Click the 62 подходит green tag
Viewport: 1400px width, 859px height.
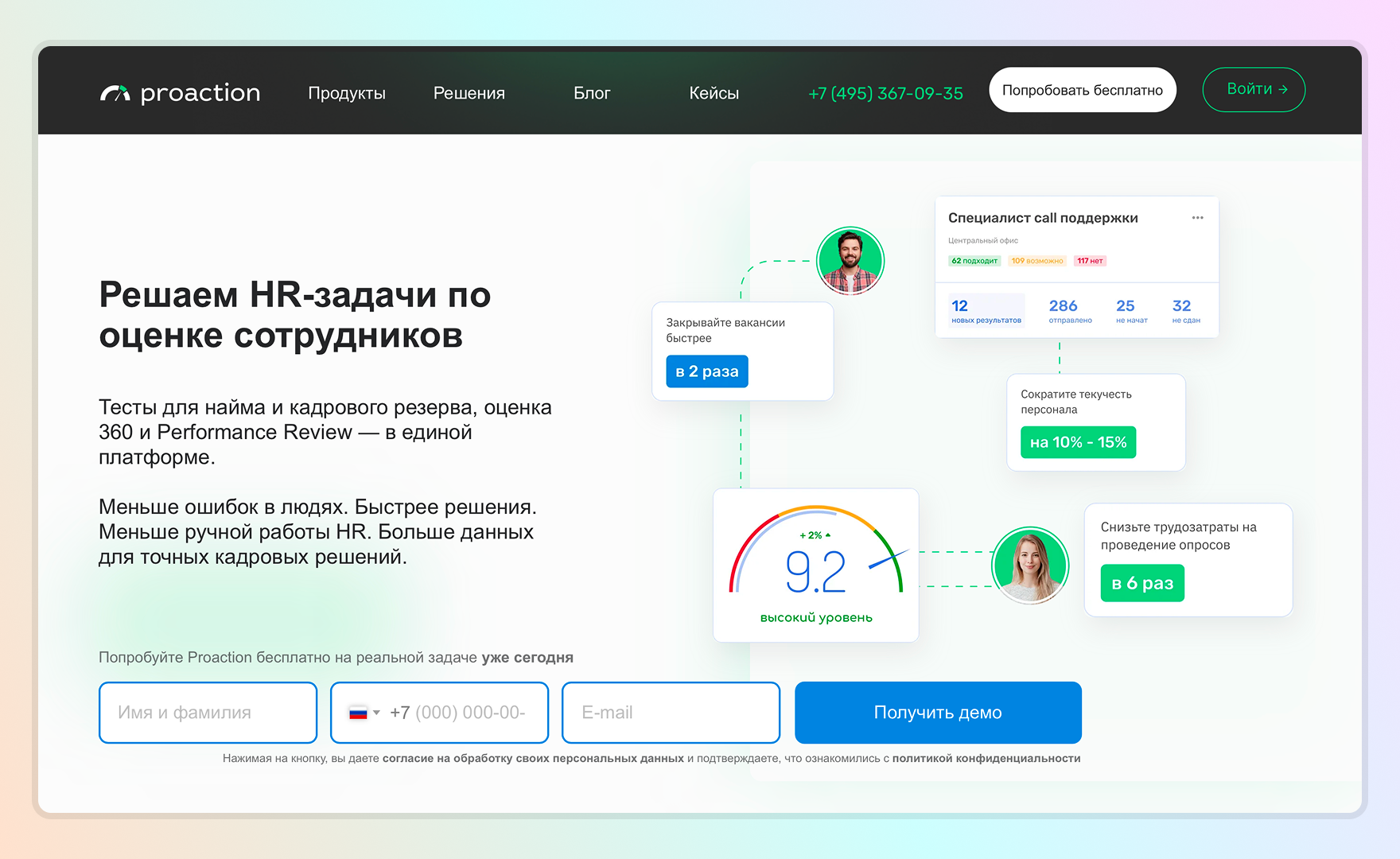pyautogui.click(x=974, y=261)
